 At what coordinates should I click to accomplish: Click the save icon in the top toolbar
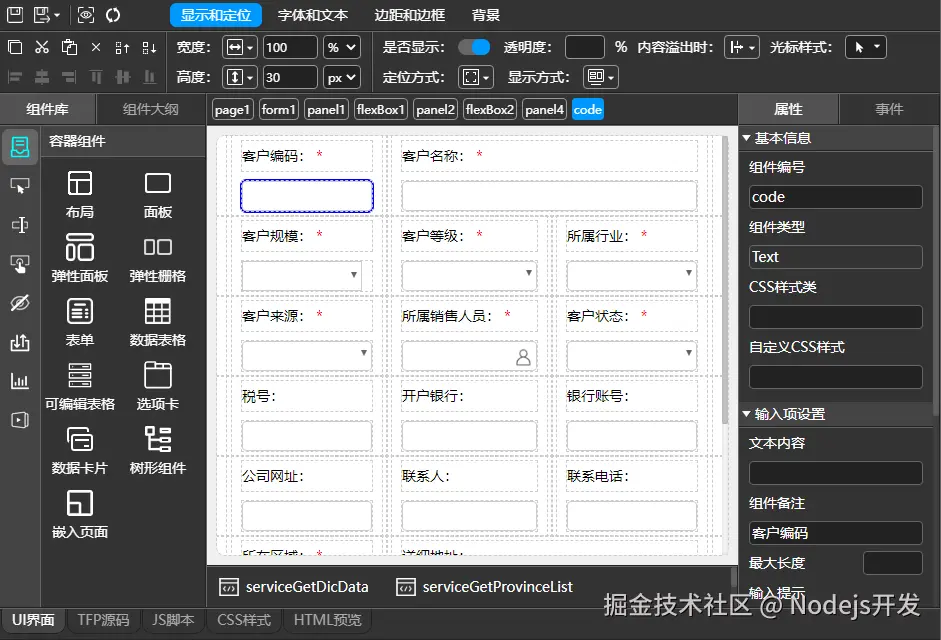tap(14, 14)
